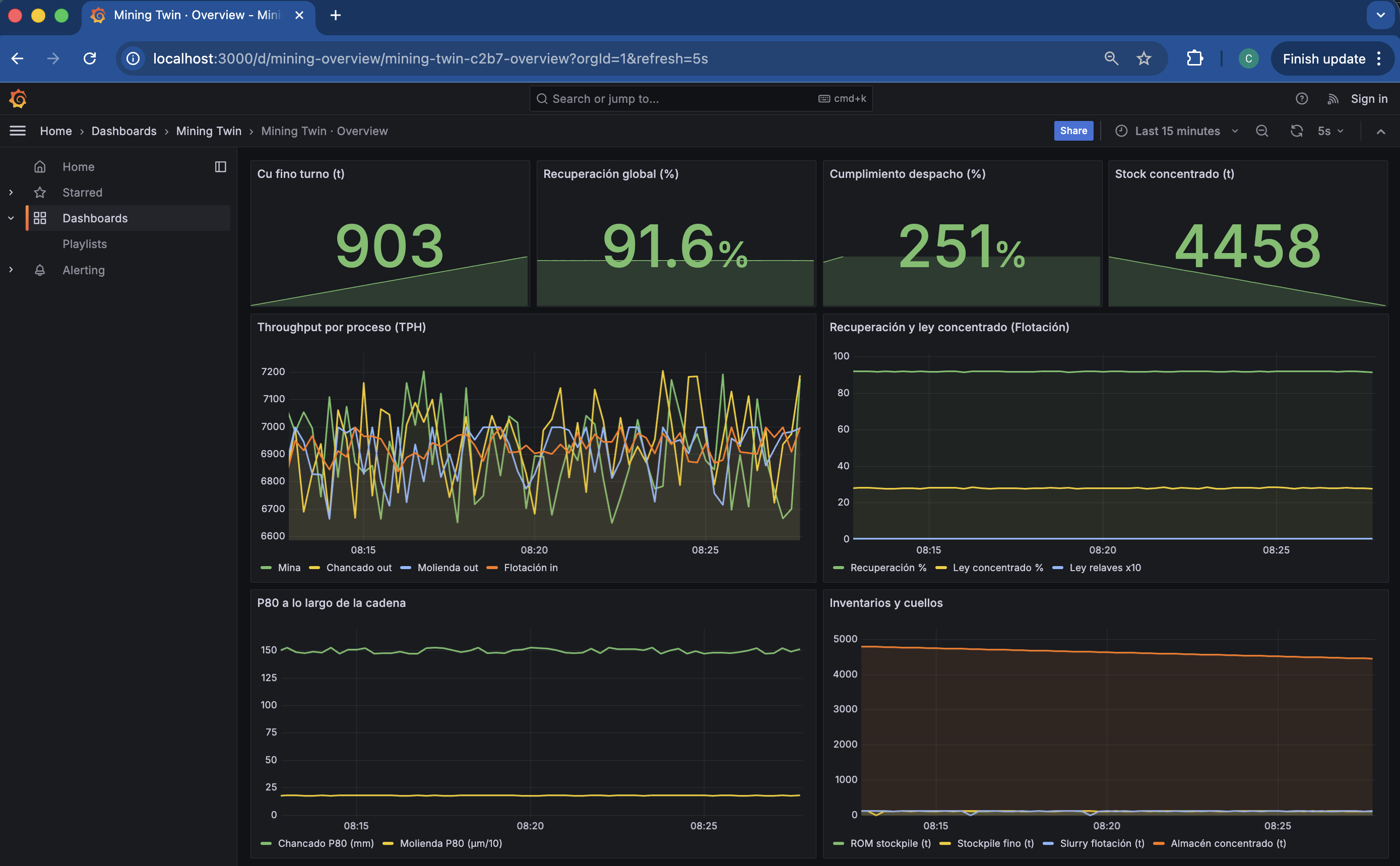Click the Dashboards grid icon in the sidebar
This screenshot has width=1400, height=866.
pyautogui.click(x=39, y=218)
